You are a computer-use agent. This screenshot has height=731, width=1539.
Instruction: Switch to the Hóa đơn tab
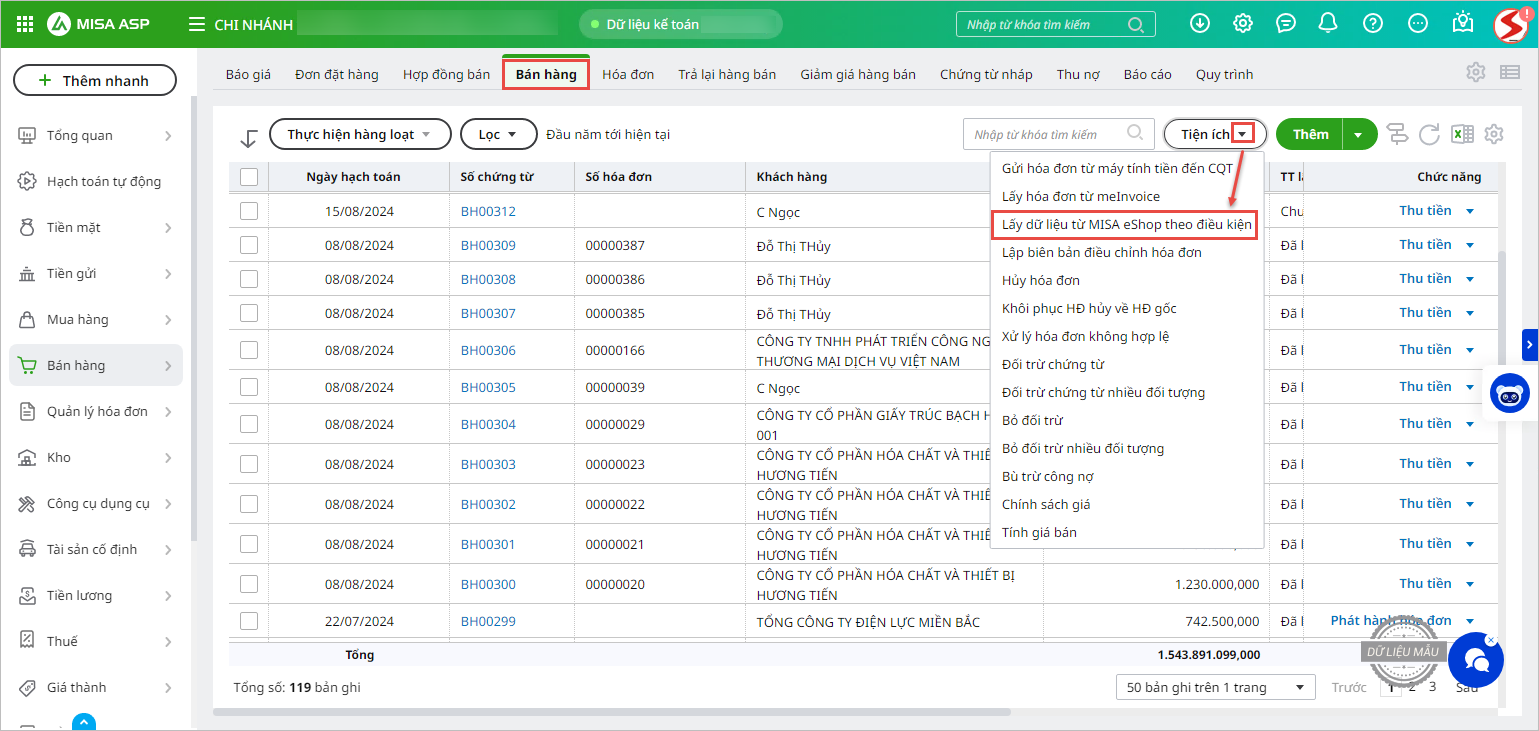(x=628, y=74)
